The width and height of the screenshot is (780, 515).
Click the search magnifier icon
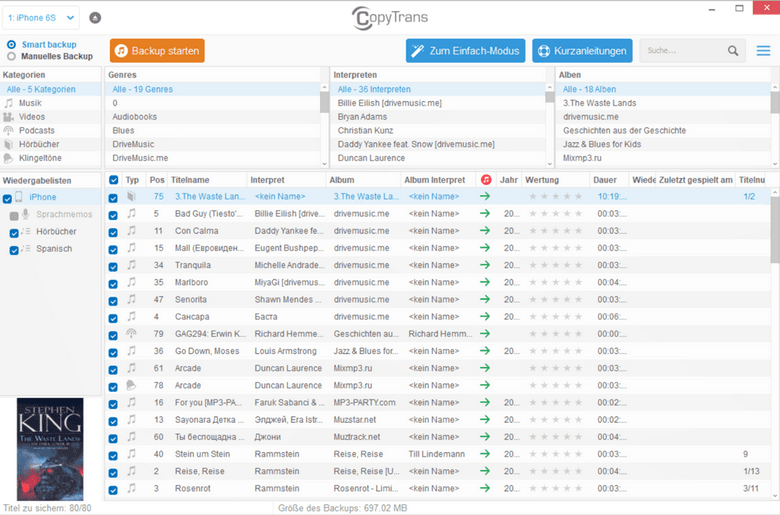point(733,51)
